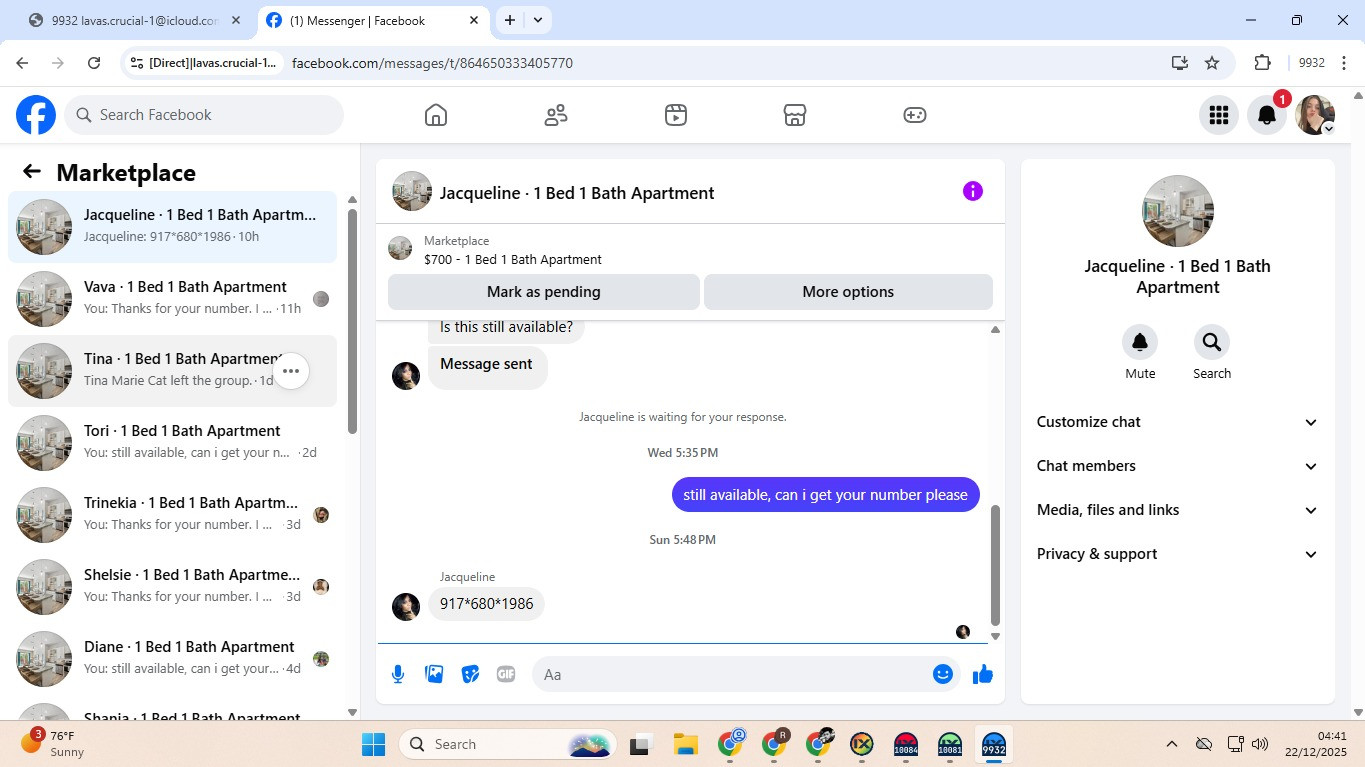Show hidden system tray icons
The height and width of the screenshot is (767, 1365).
[x=1171, y=744]
